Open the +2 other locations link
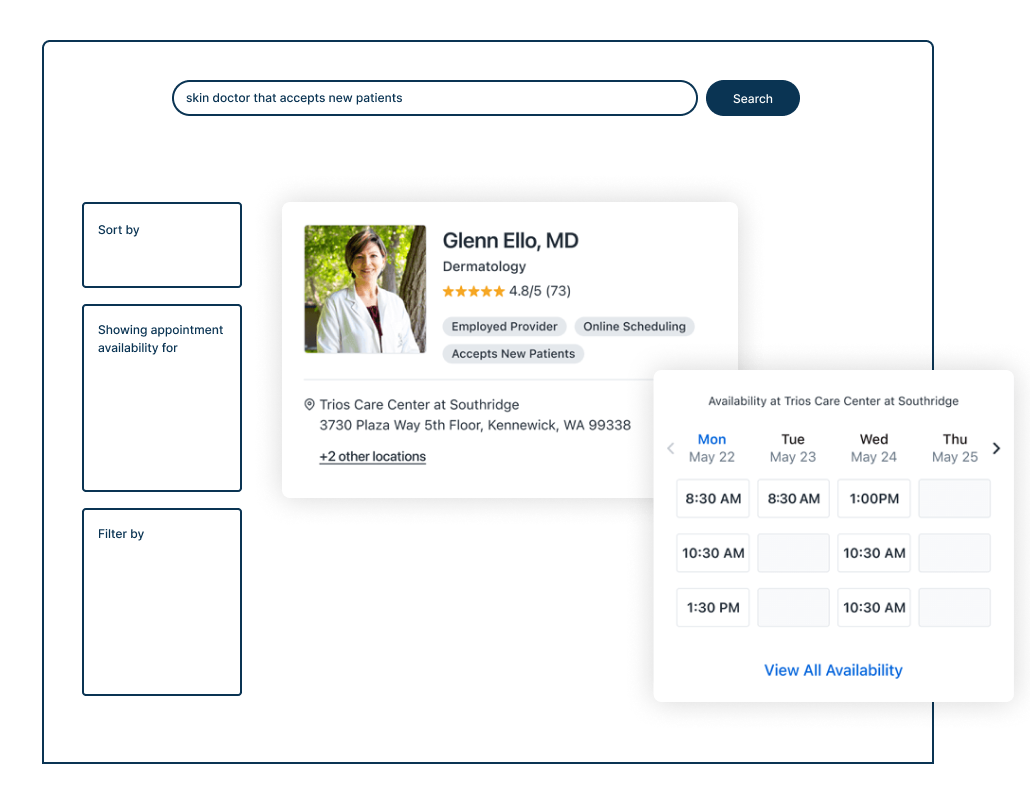 coord(372,457)
